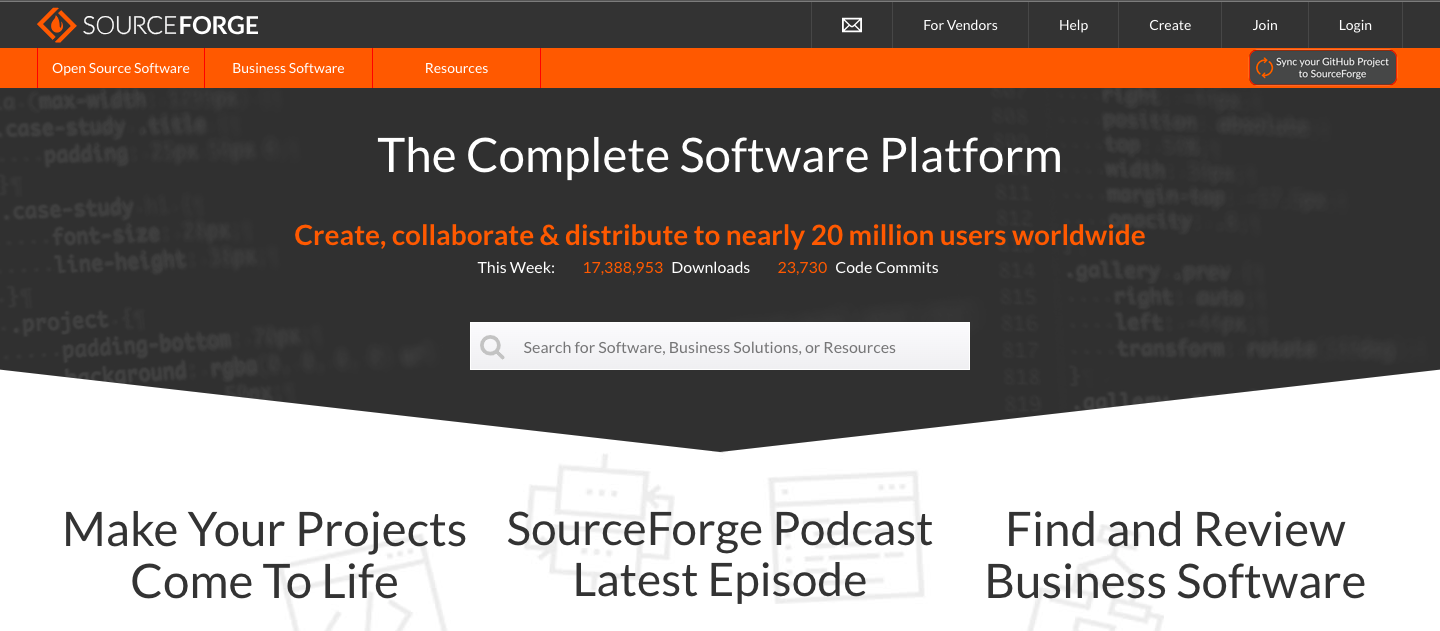1440x631 pixels.
Task: Click the SourceForge wordmark text
Action: [x=170, y=25]
